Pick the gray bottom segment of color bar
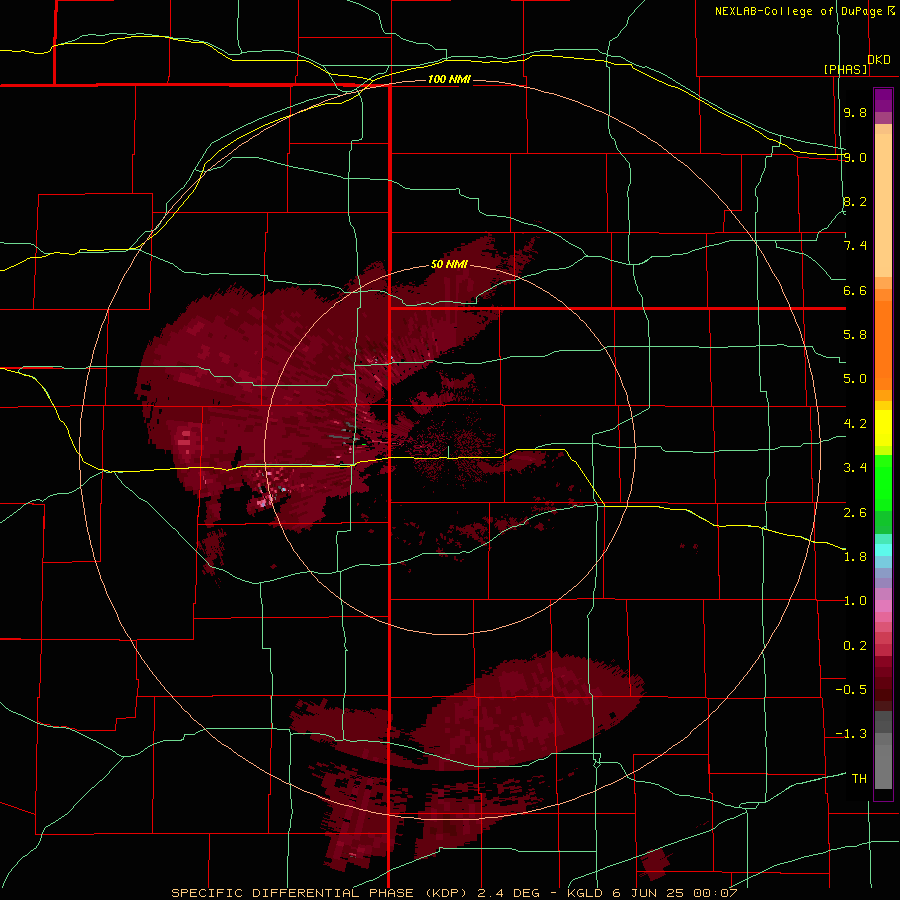Screen dimensions: 900x900 click(x=883, y=766)
